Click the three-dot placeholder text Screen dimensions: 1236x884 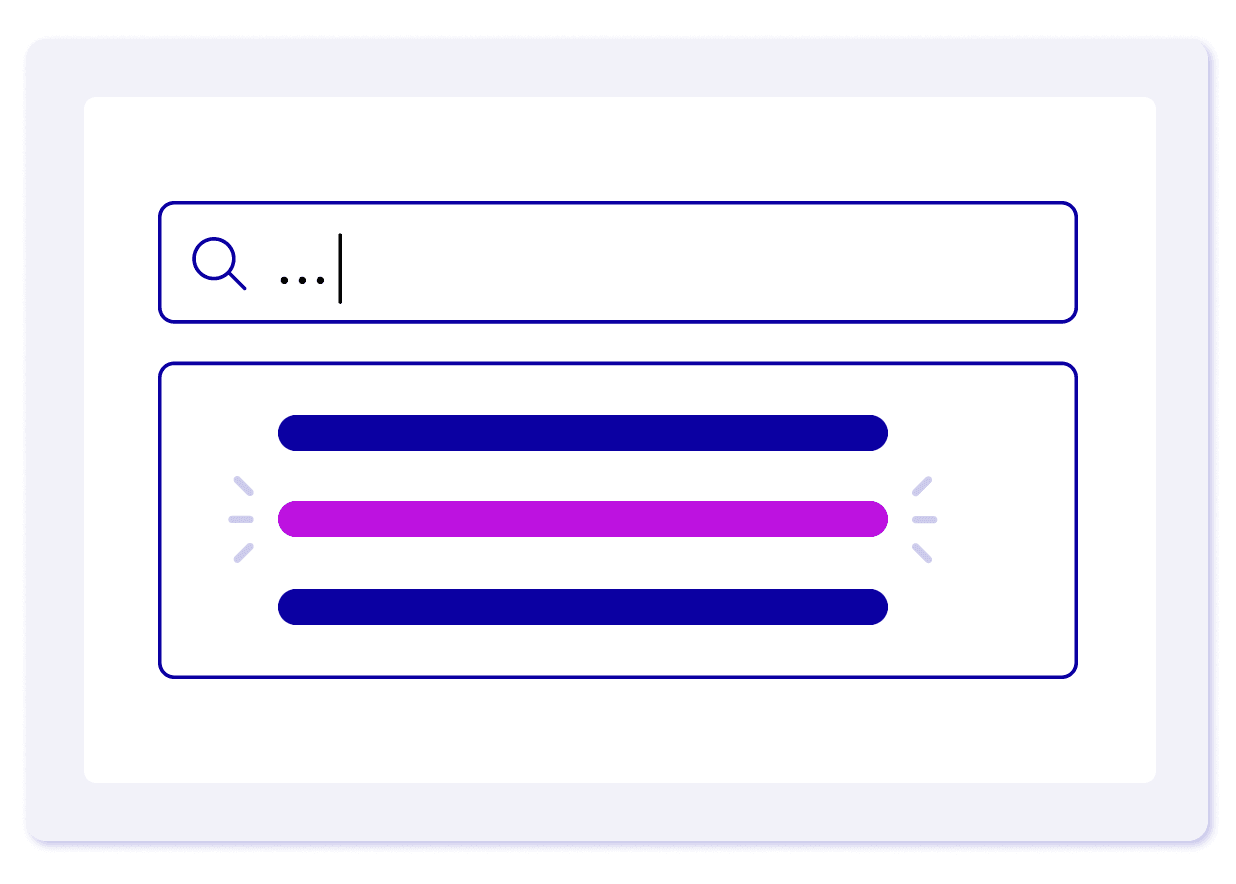(303, 280)
